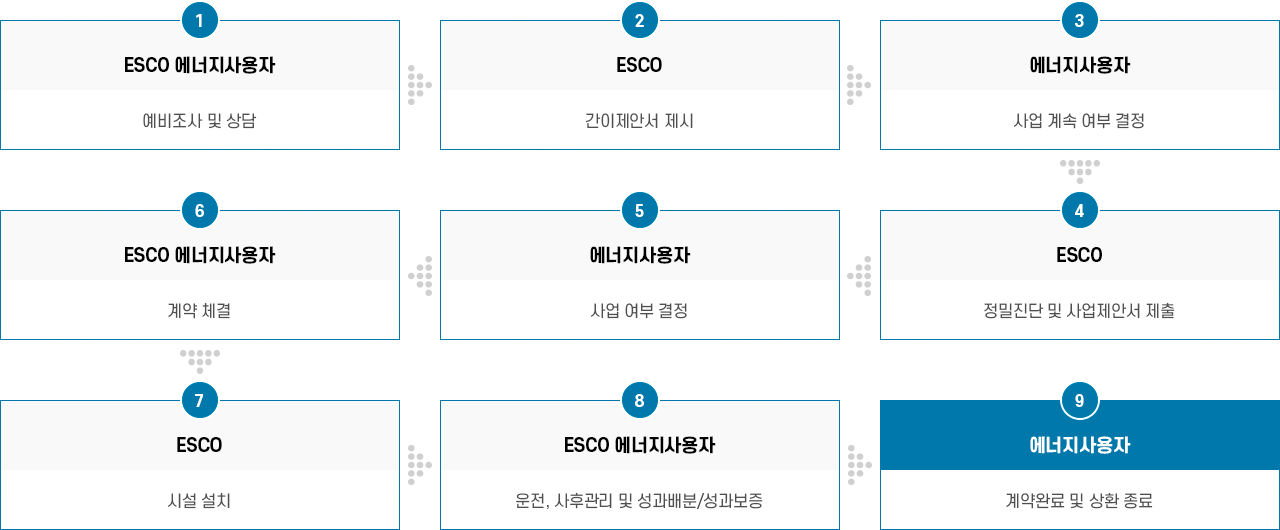Click the step 7 number badge
The width and height of the screenshot is (1280, 530).
click(200, 400)
